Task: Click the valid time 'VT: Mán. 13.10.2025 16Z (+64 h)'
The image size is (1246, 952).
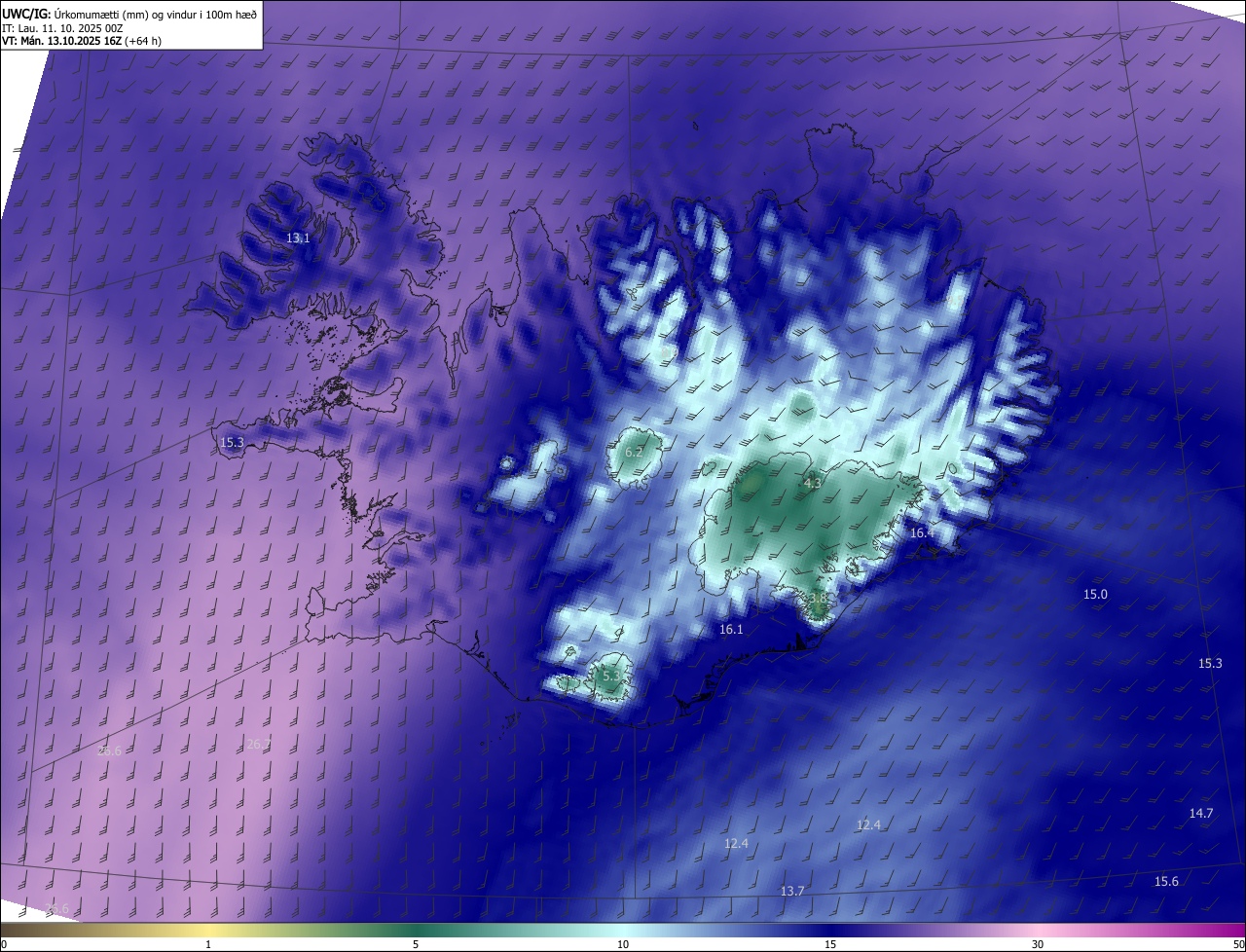Action: 82,41
